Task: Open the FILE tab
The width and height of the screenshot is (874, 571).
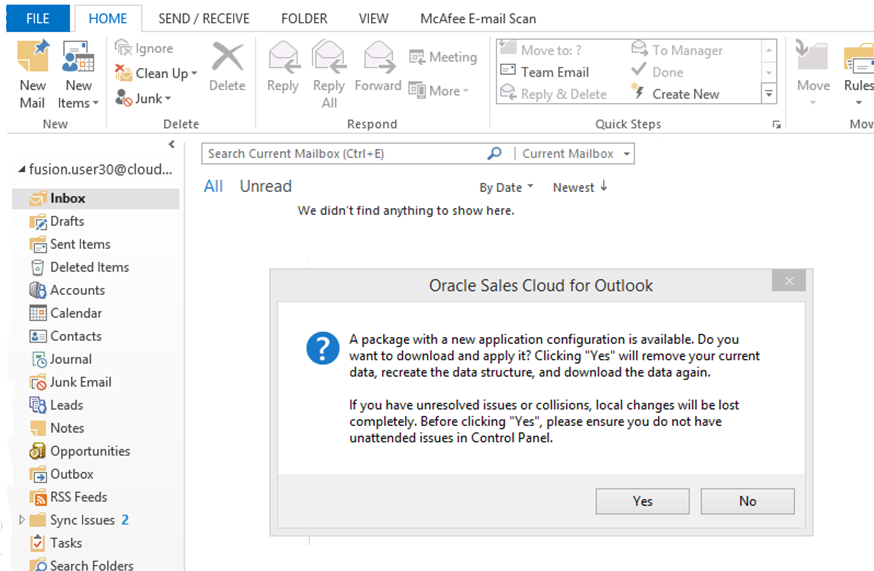Action: tap(38, 18)
